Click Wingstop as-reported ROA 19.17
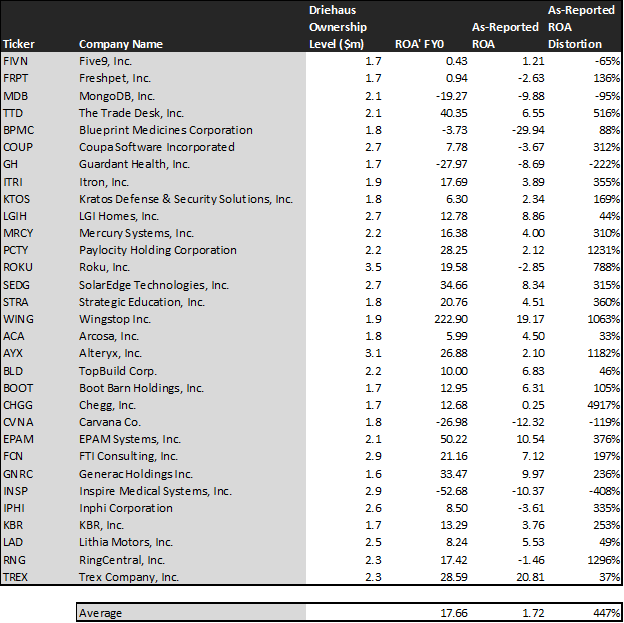Screen dimensions: 624x623 [530, 319]
